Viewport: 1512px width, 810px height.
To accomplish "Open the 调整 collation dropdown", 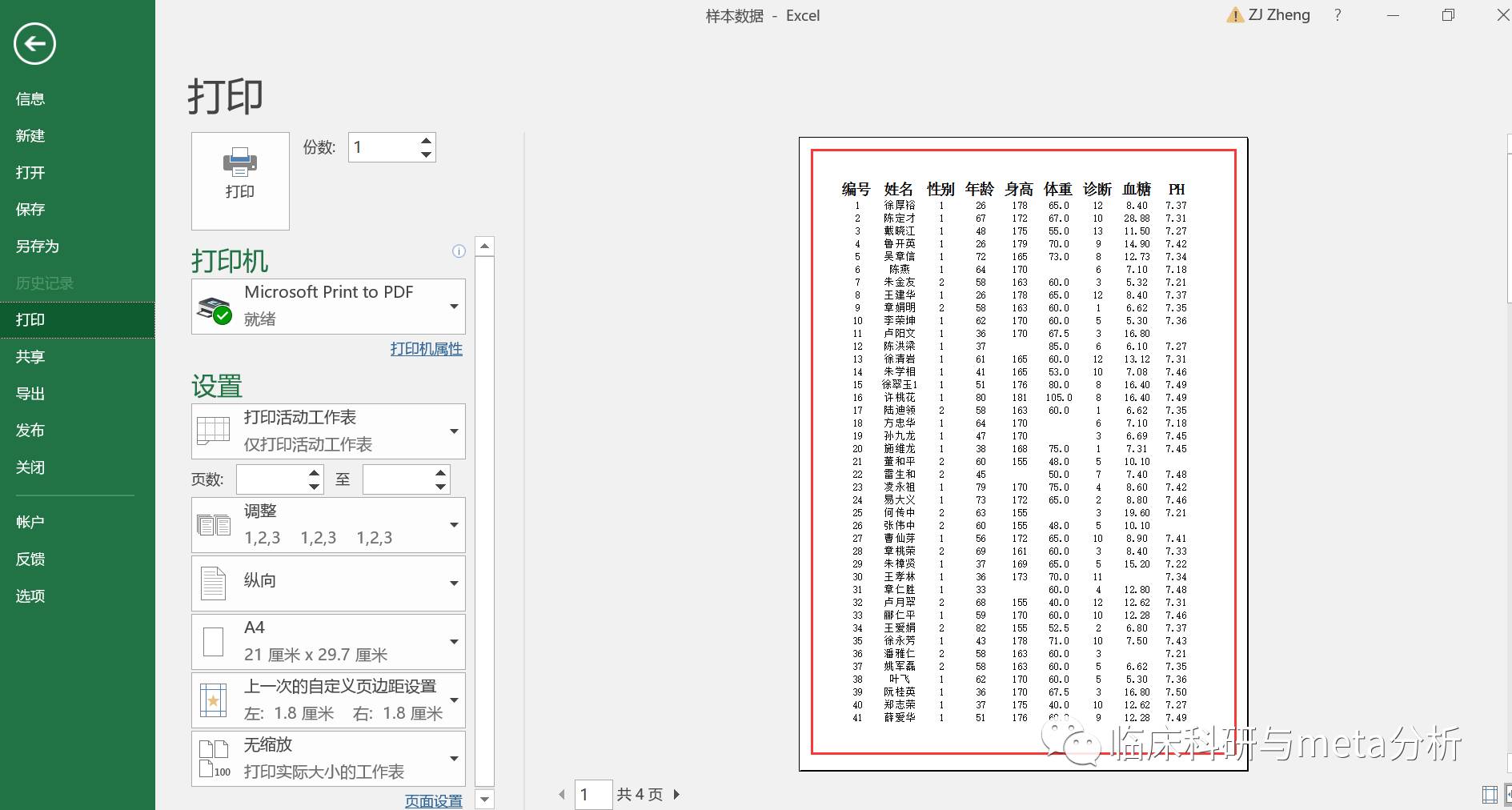I will click(328, 525).
